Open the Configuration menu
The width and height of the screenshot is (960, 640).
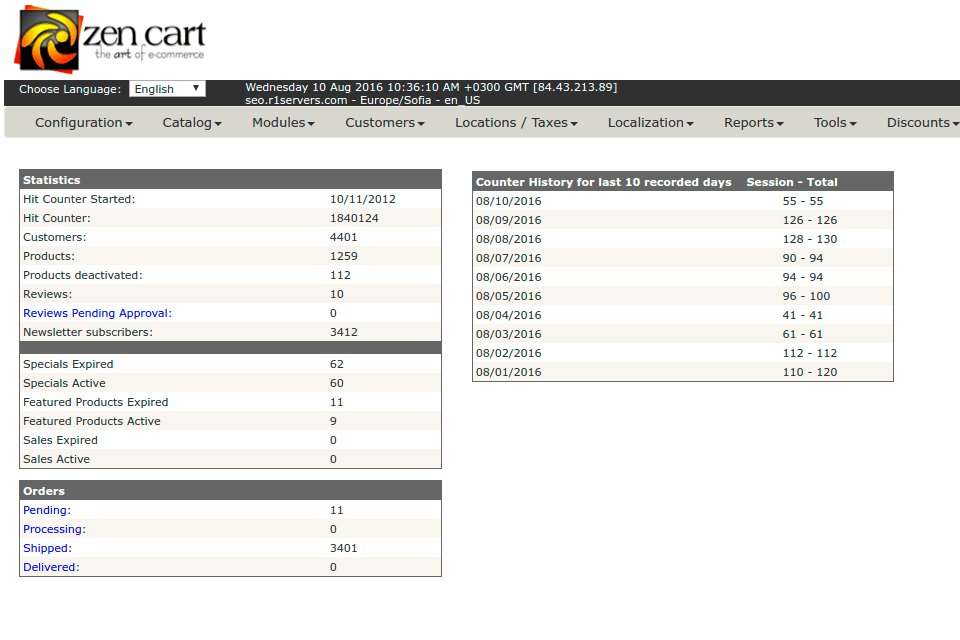84,123
